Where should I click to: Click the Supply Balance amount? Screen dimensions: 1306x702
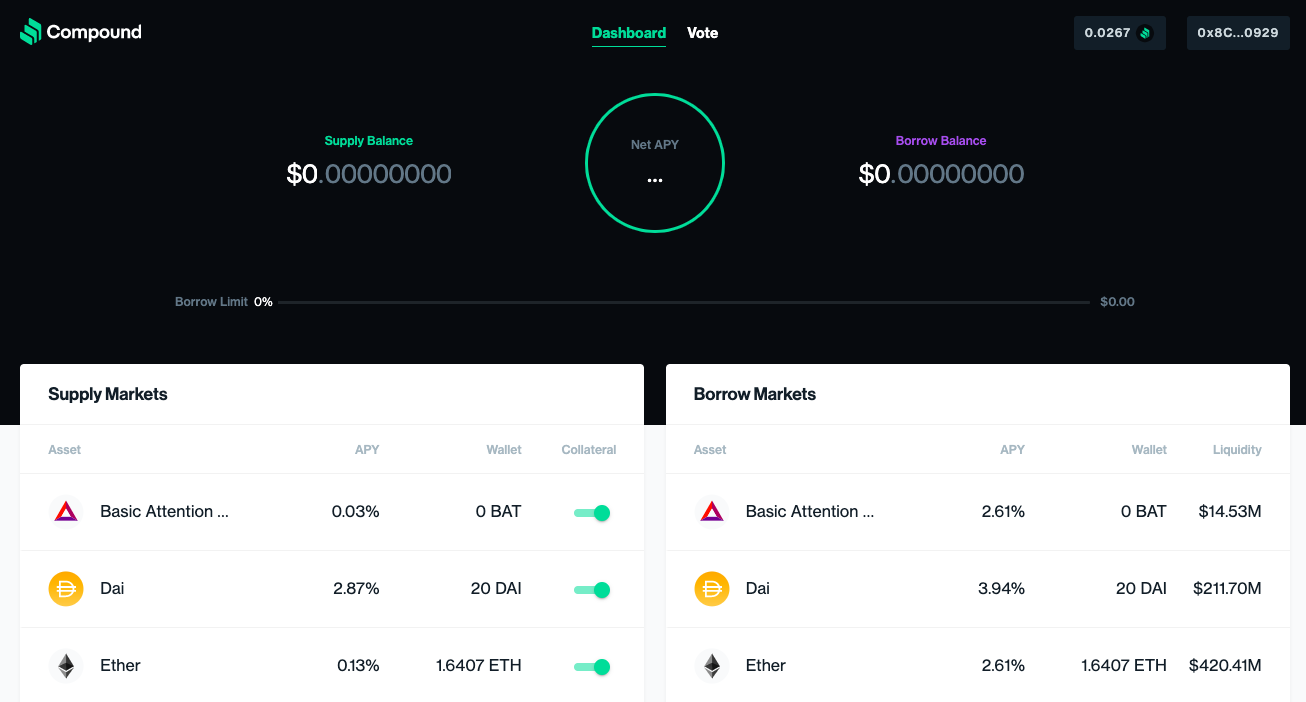tap(369, 174)
